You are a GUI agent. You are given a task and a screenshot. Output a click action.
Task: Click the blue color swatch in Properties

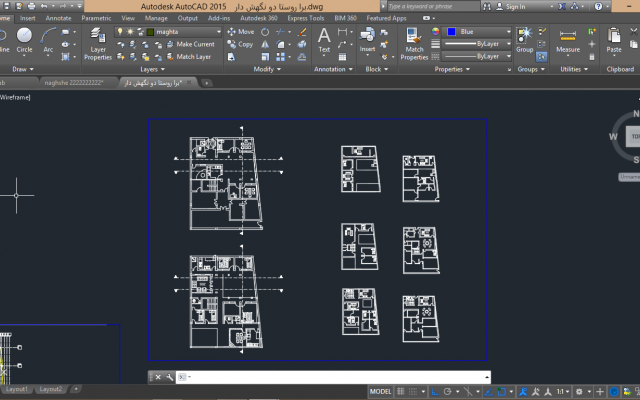(x=451, y=31)
